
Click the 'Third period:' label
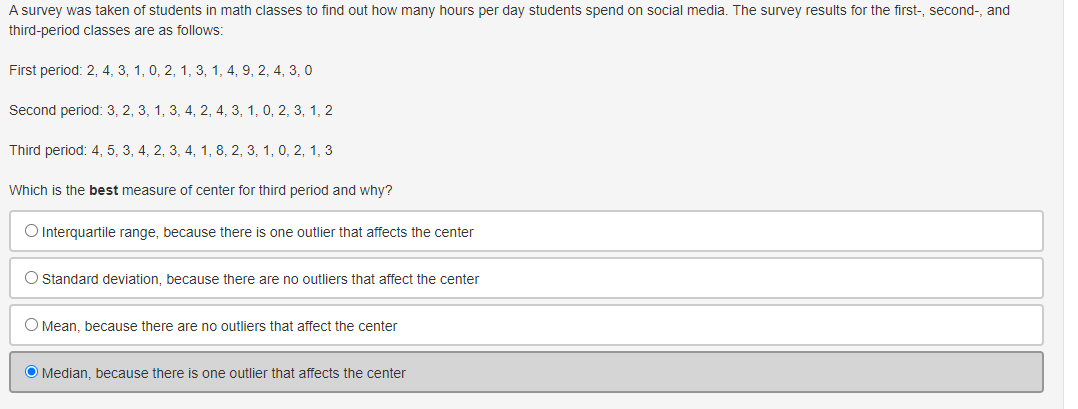[48, 151]
